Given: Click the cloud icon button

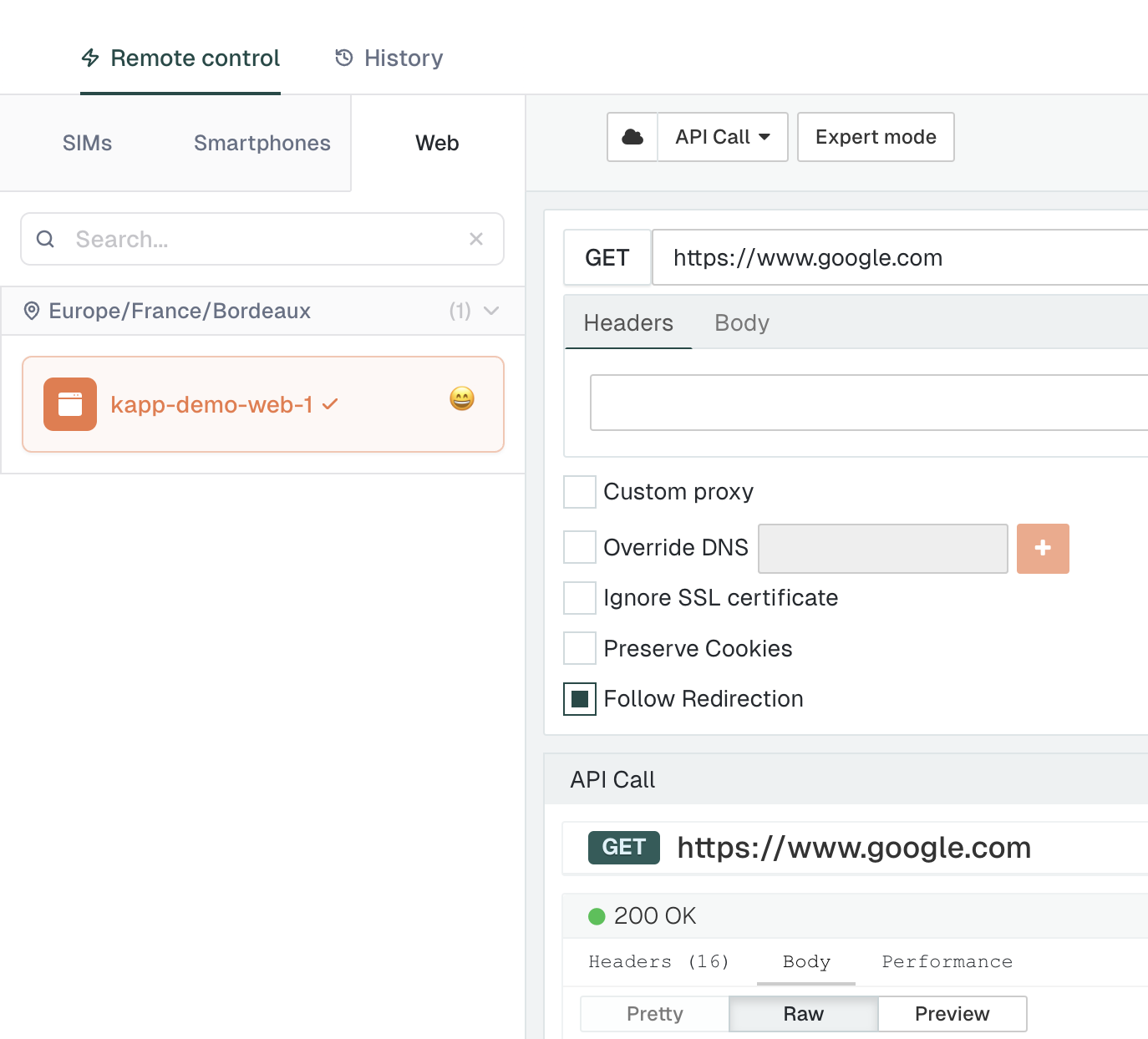Looking at the screenshot, I should click(x=632, y=137).
